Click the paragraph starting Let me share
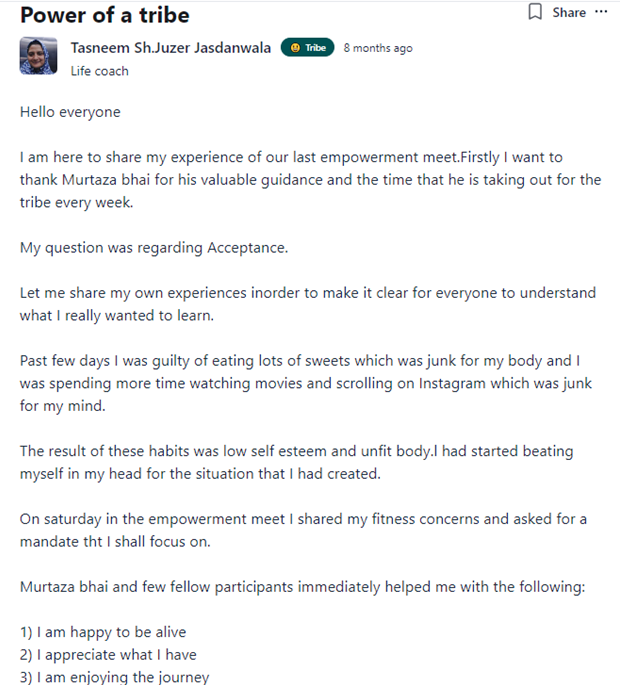This screenshot has width=620, height=685. tap(308, 304)
